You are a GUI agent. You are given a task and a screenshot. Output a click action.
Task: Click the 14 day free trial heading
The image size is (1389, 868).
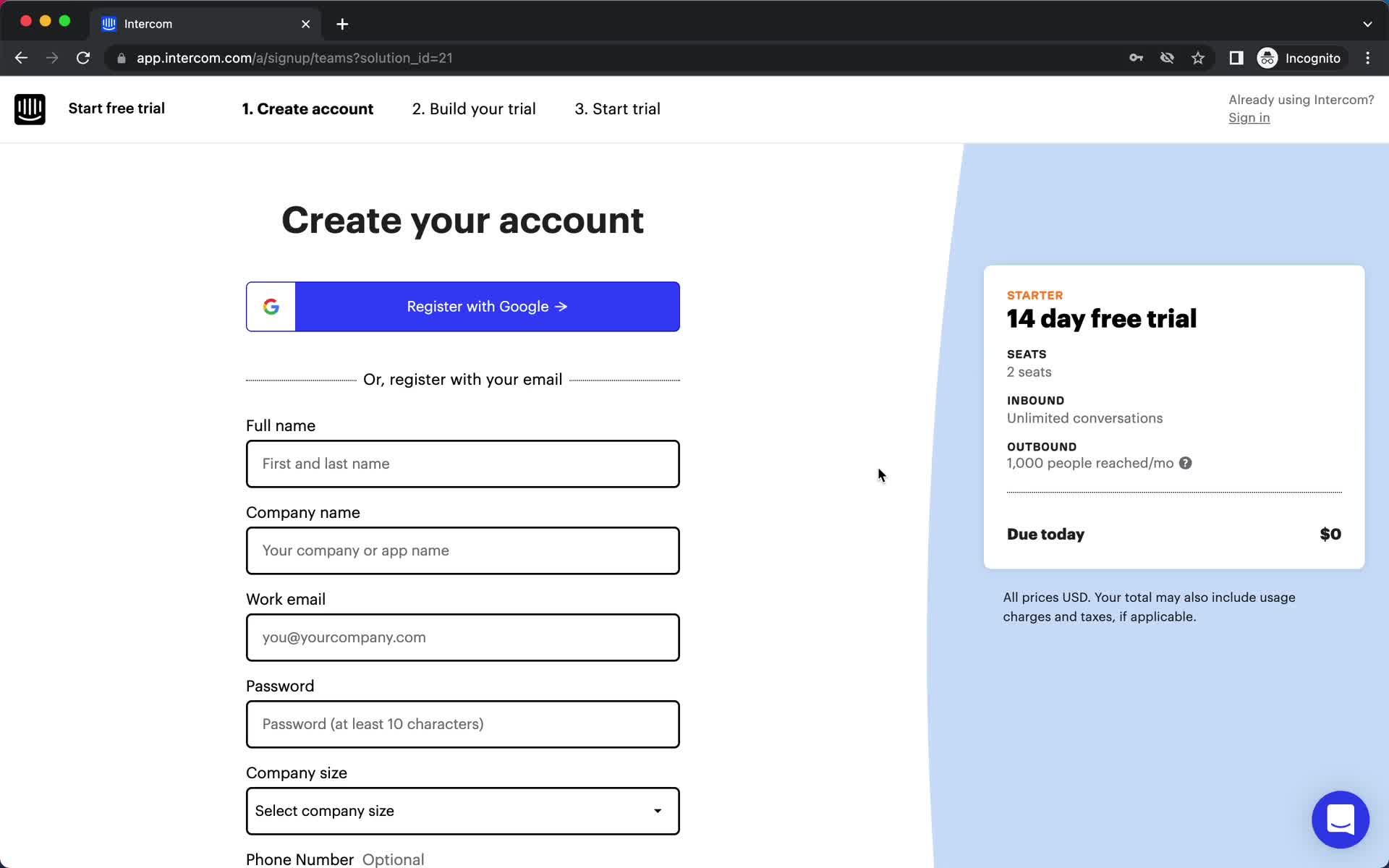tap(1101, 319)
